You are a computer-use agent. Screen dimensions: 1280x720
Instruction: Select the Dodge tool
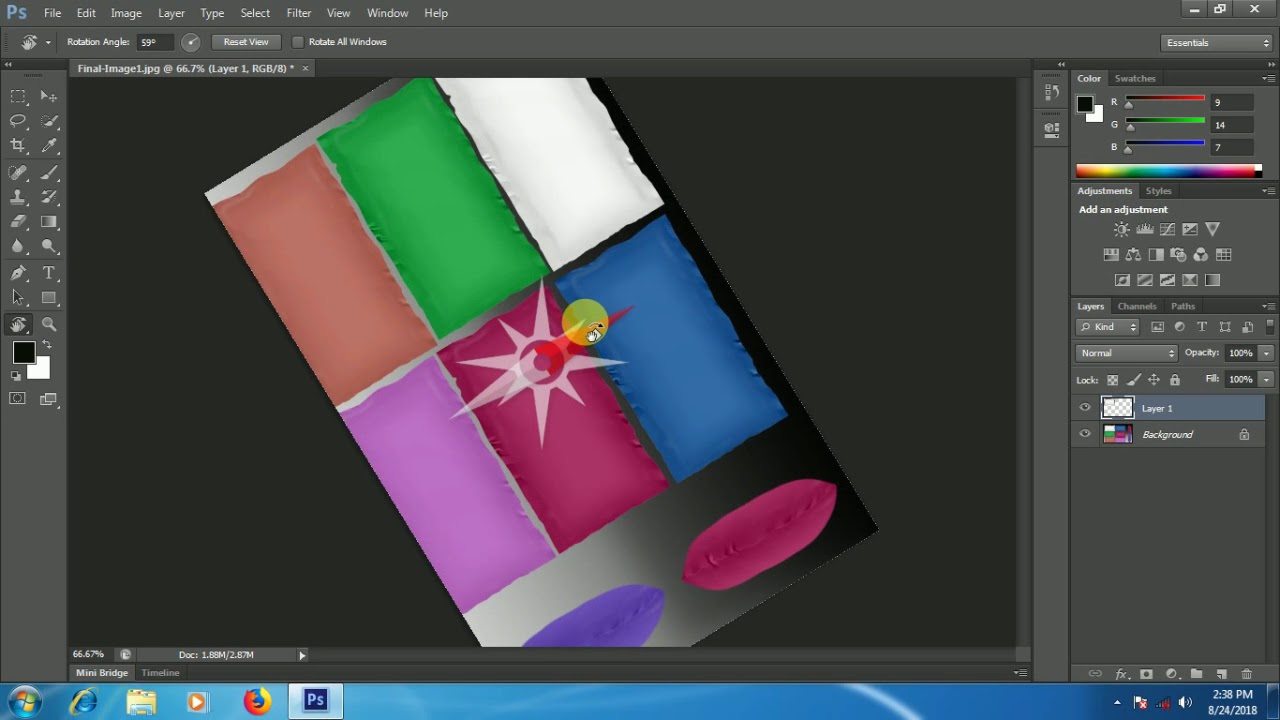point(48,246)
